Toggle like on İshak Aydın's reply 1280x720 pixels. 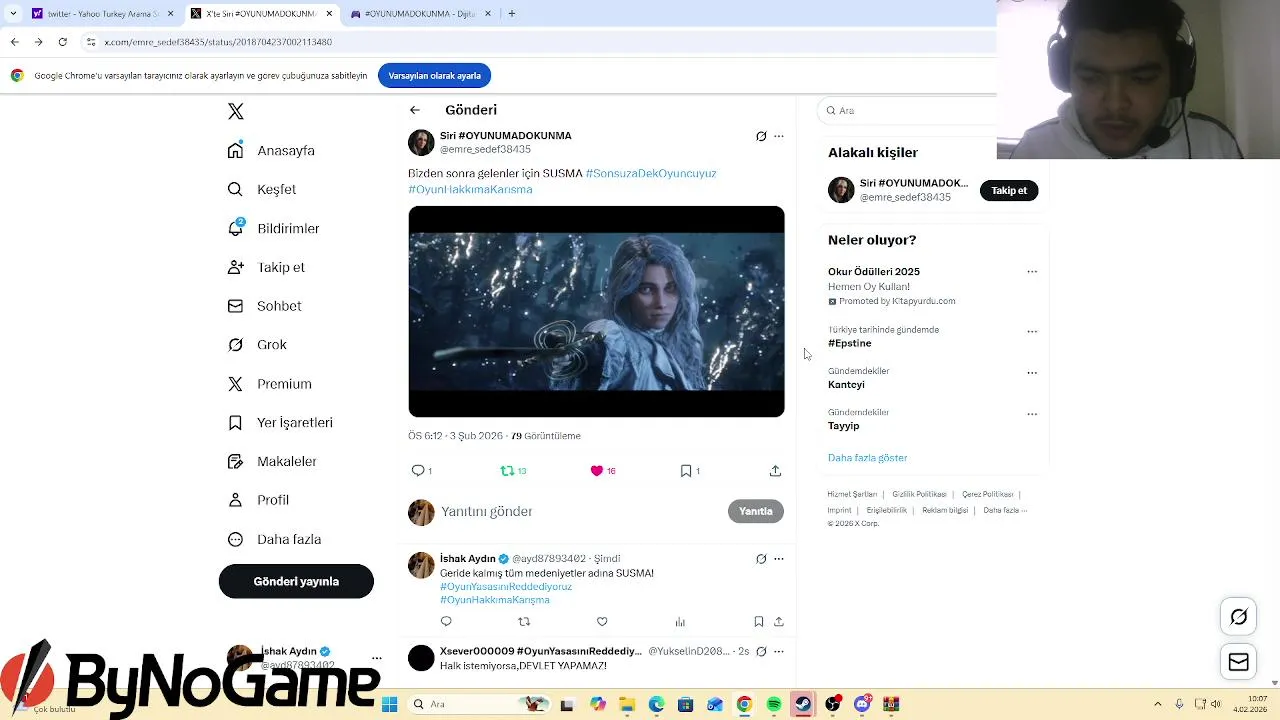tap(602, 621)
